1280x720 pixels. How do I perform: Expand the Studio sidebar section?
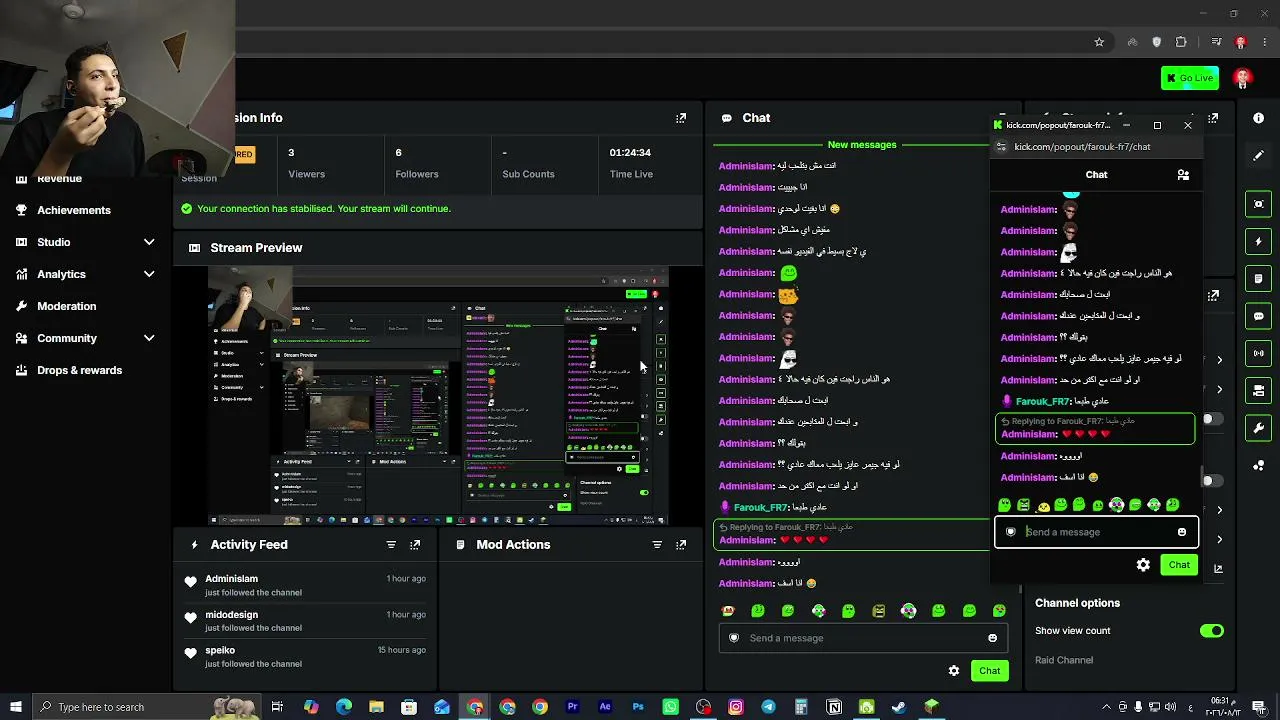coord(149,242)
